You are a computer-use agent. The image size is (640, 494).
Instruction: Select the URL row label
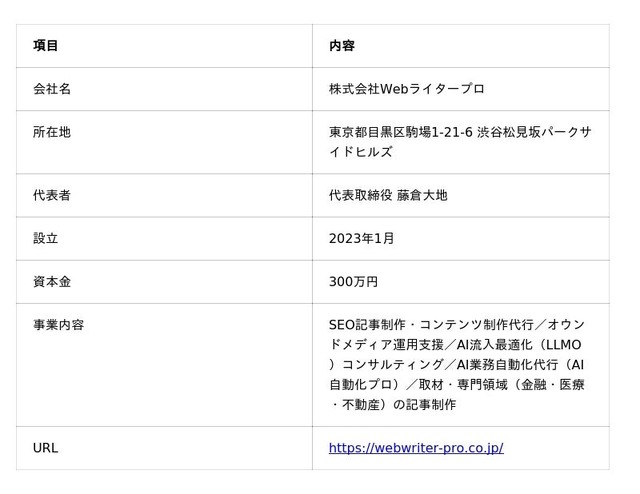pos(45,448)
